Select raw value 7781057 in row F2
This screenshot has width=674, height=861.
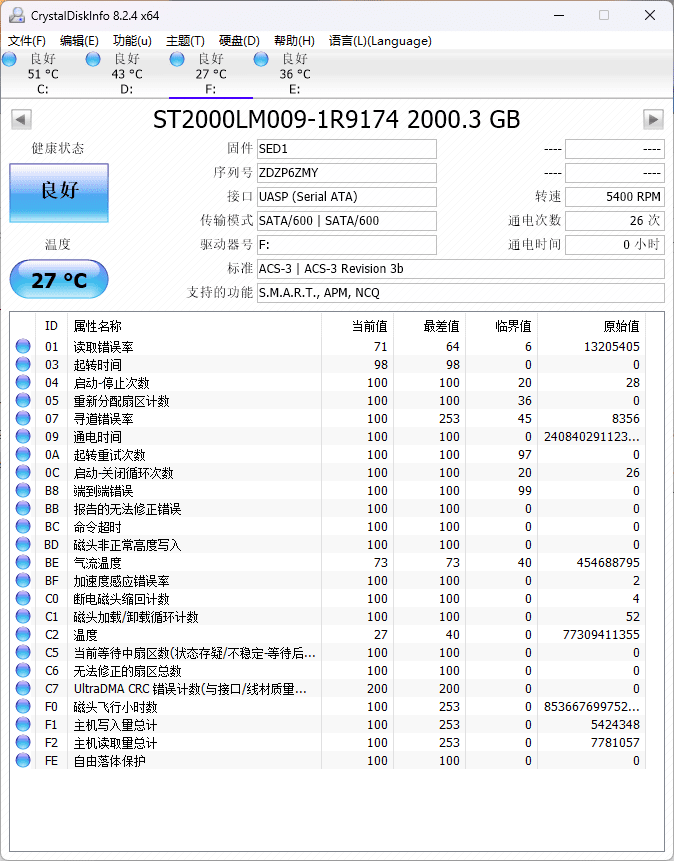(x=615, y=742)
